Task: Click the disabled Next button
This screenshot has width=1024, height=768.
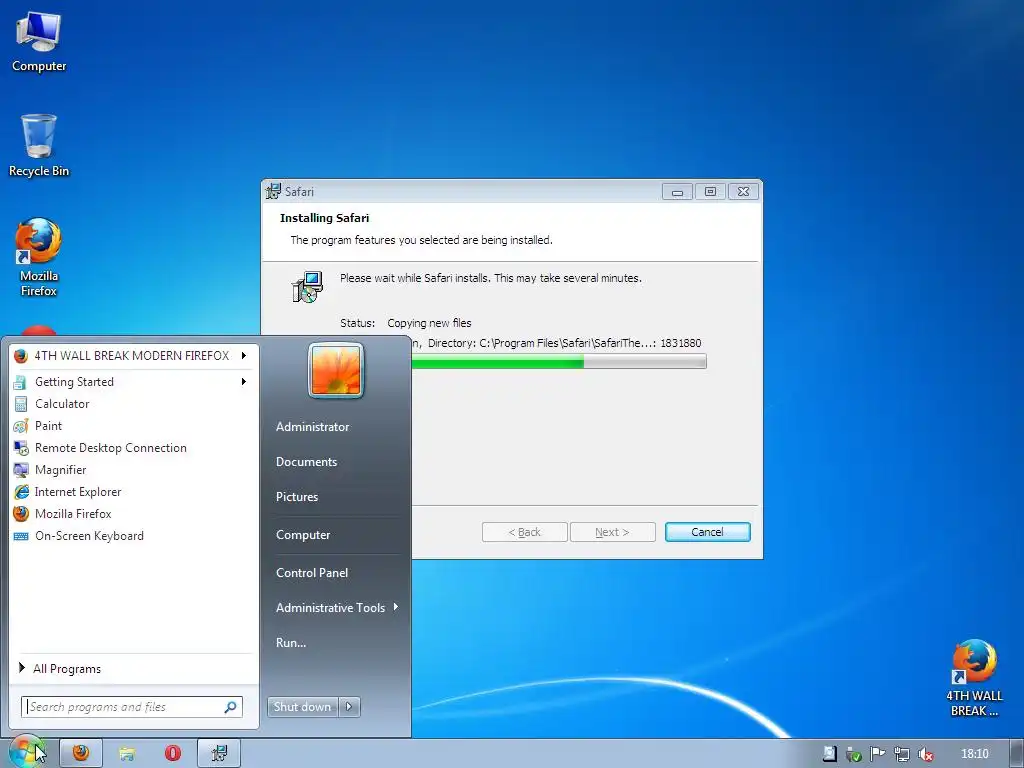Action: coord(612,532)
